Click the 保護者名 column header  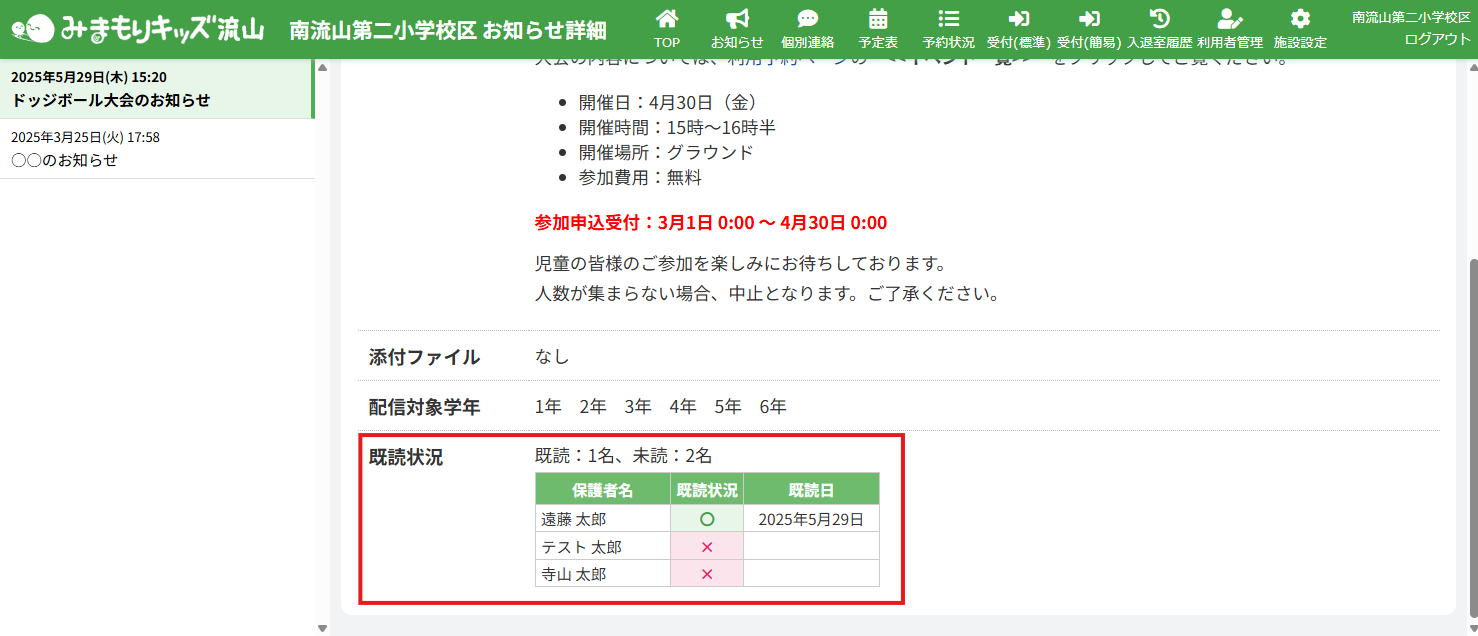[x=602, y=490]
